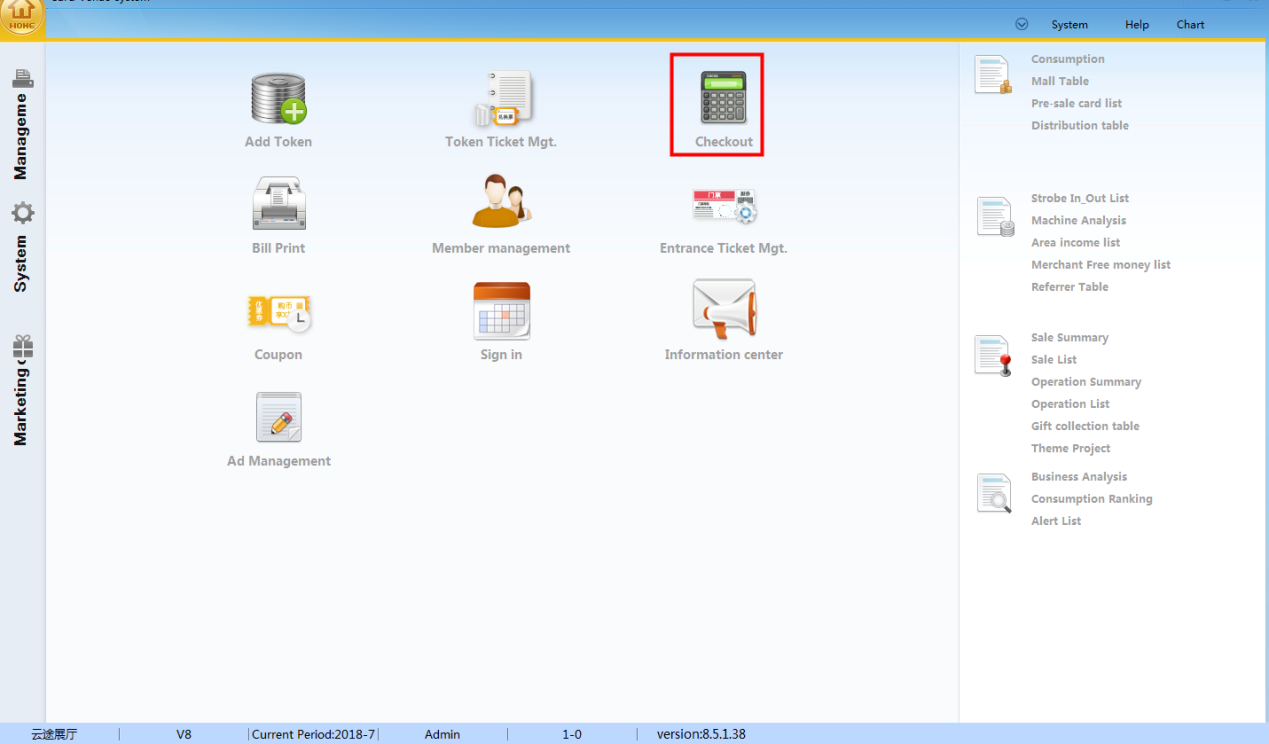Click the coins document icon beside Strobe In_Out List
Viewport: 1269px width, 744px height.
995,217
